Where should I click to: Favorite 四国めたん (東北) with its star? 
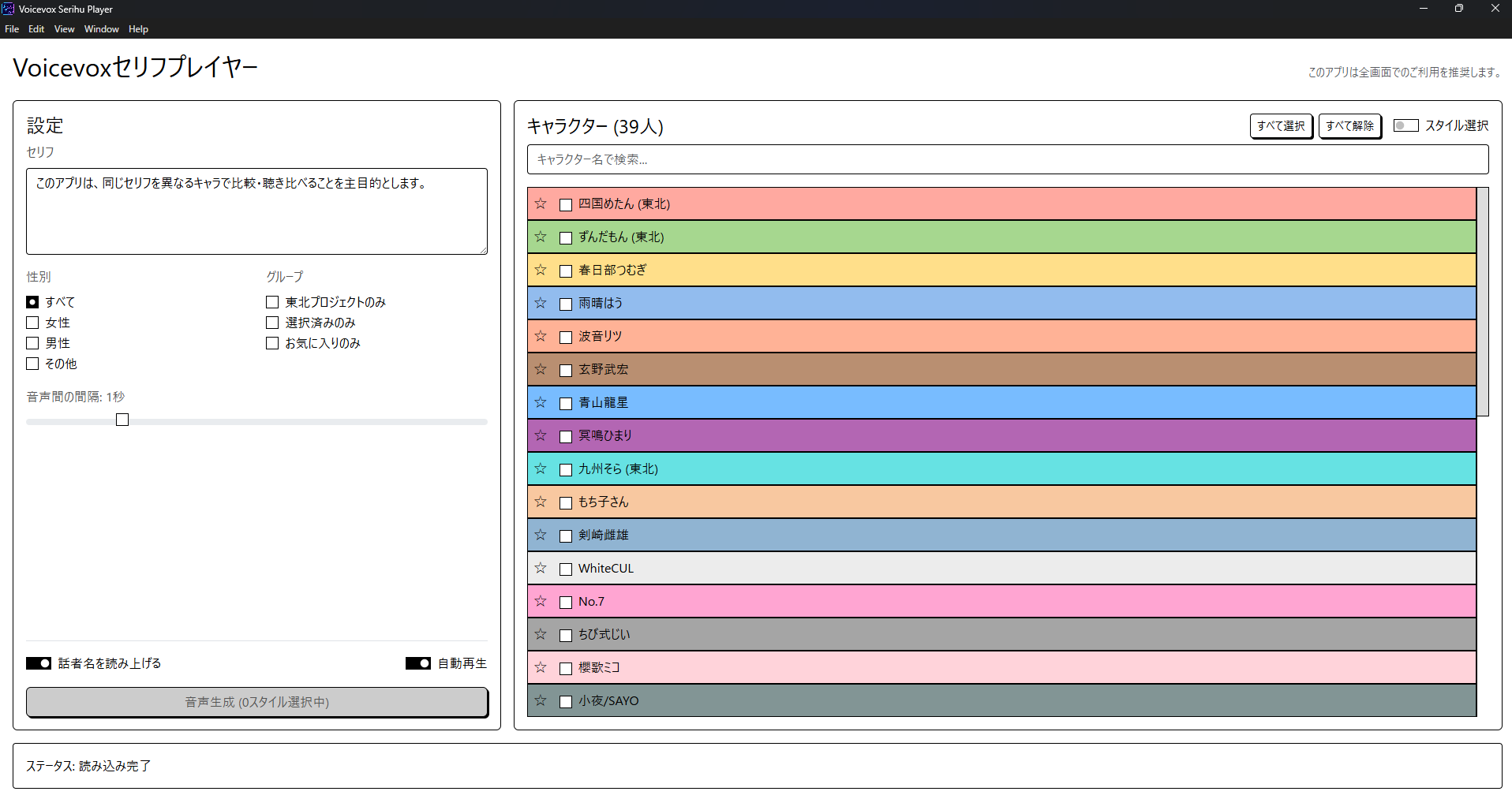point(541,203)
